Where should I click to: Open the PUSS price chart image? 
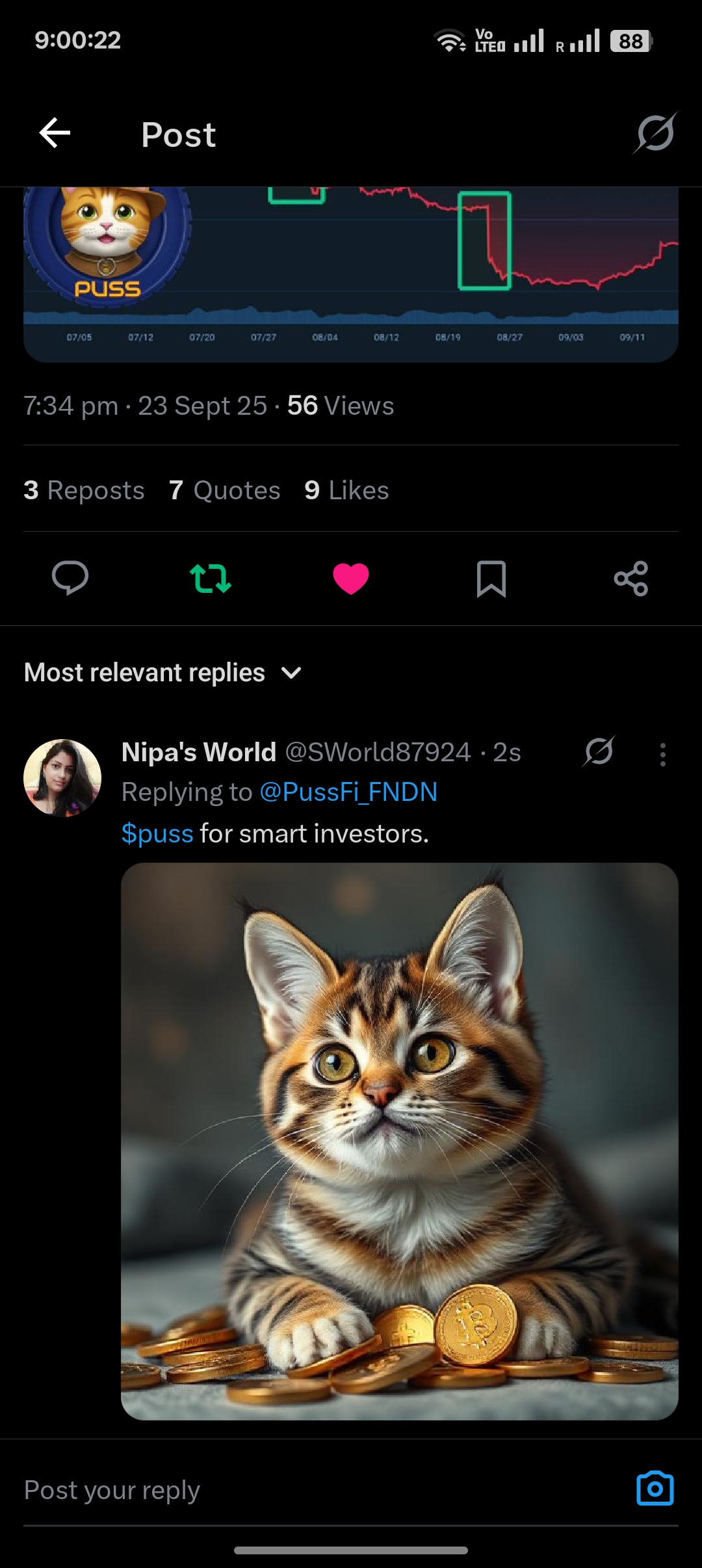[x=351, y=273]
